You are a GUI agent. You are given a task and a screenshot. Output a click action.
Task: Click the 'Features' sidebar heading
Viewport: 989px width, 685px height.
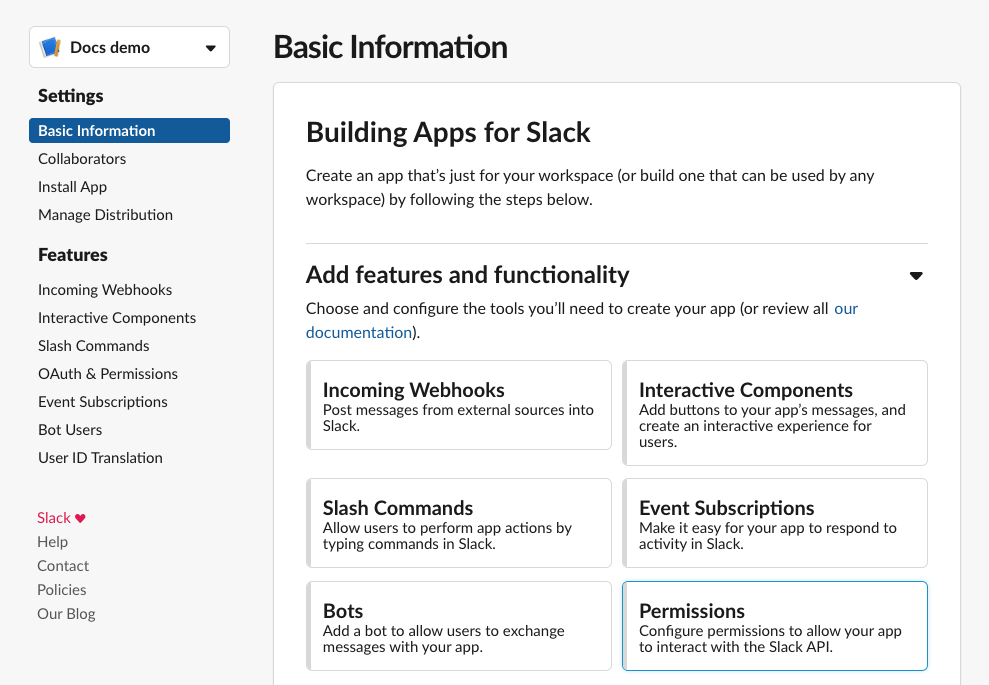click(x=73, y=255)
